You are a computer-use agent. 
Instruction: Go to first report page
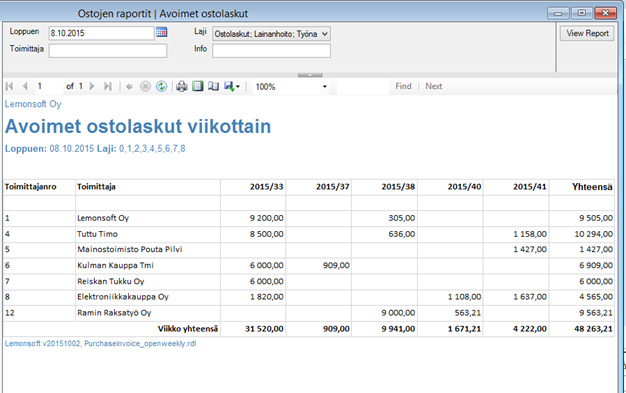click(10, 86)
